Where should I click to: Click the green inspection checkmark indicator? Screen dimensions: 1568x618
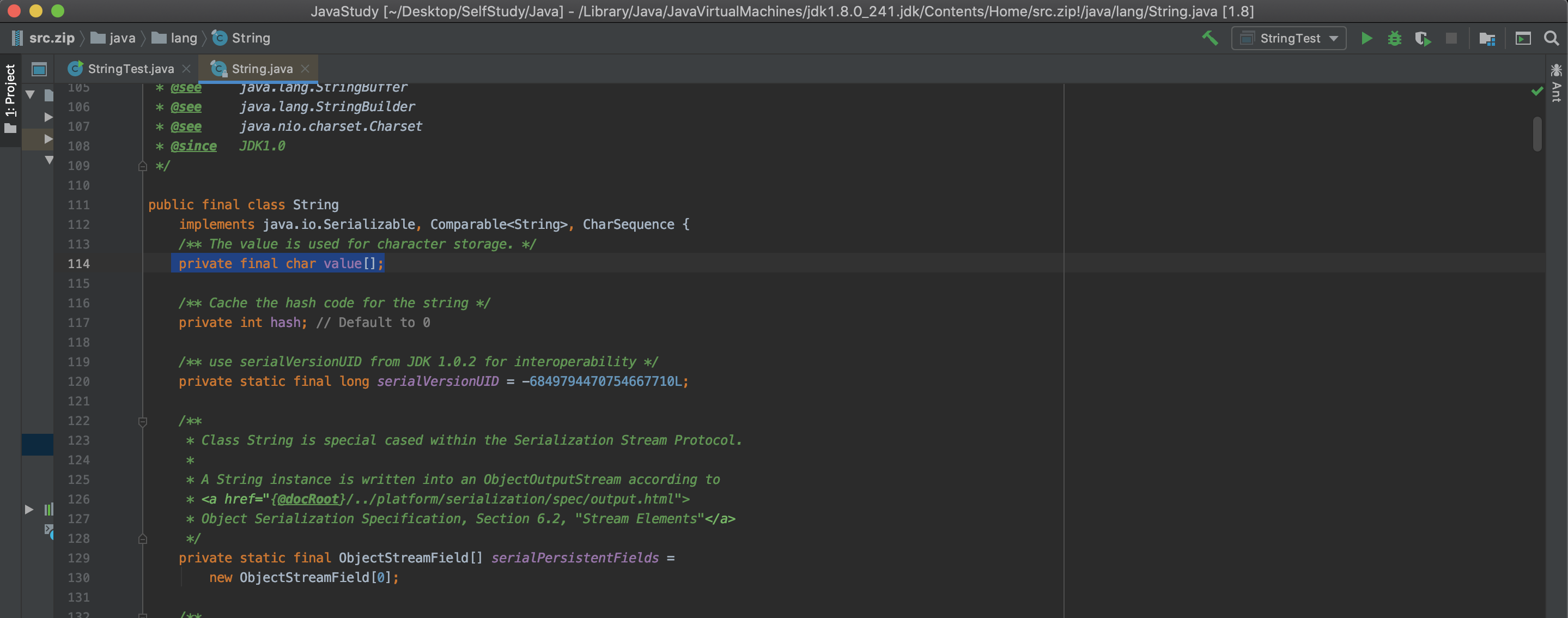(x=1537, y=90)
